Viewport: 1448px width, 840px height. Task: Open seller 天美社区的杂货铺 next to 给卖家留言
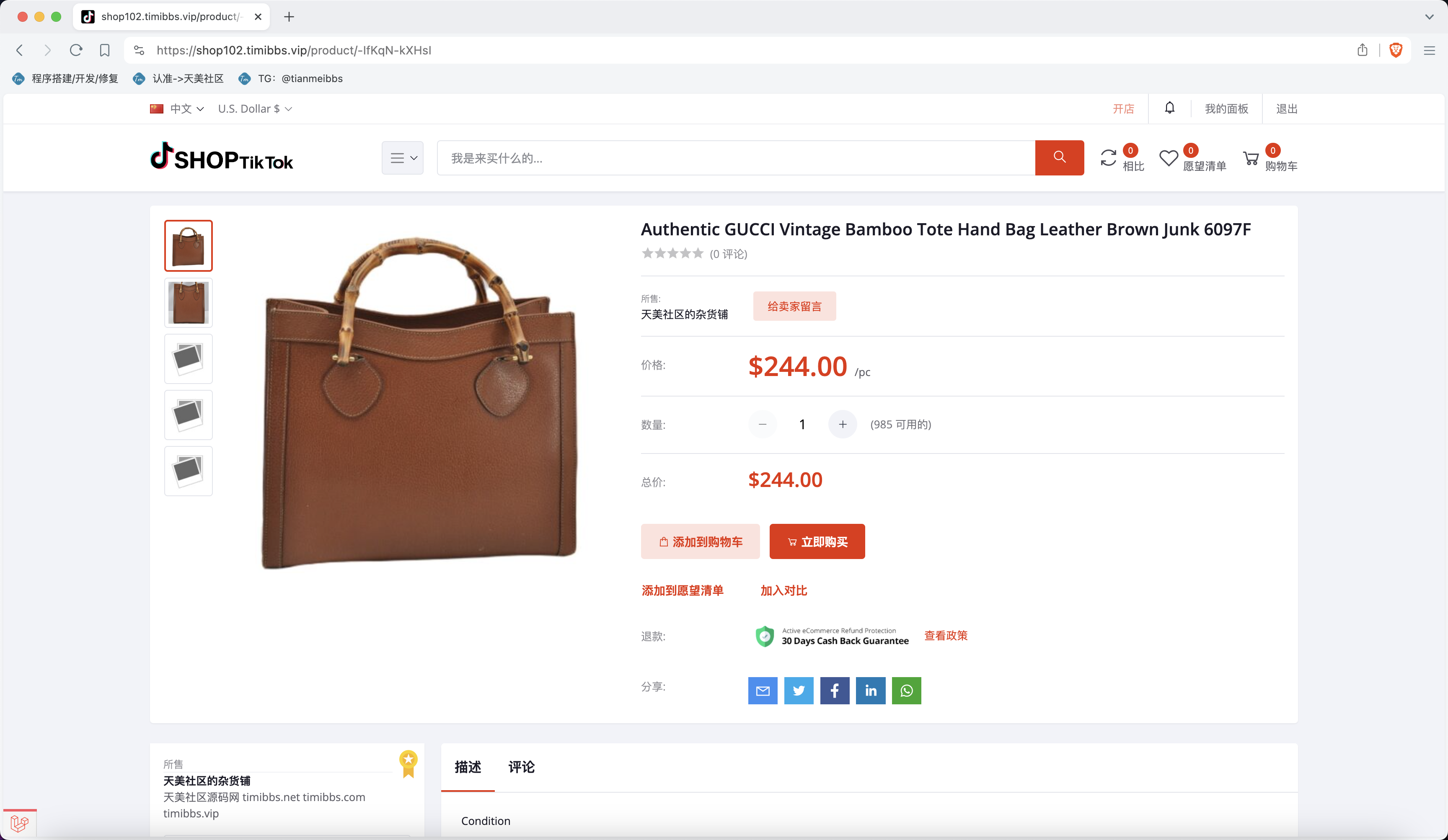pyautogui.click(x=684, y=314)
